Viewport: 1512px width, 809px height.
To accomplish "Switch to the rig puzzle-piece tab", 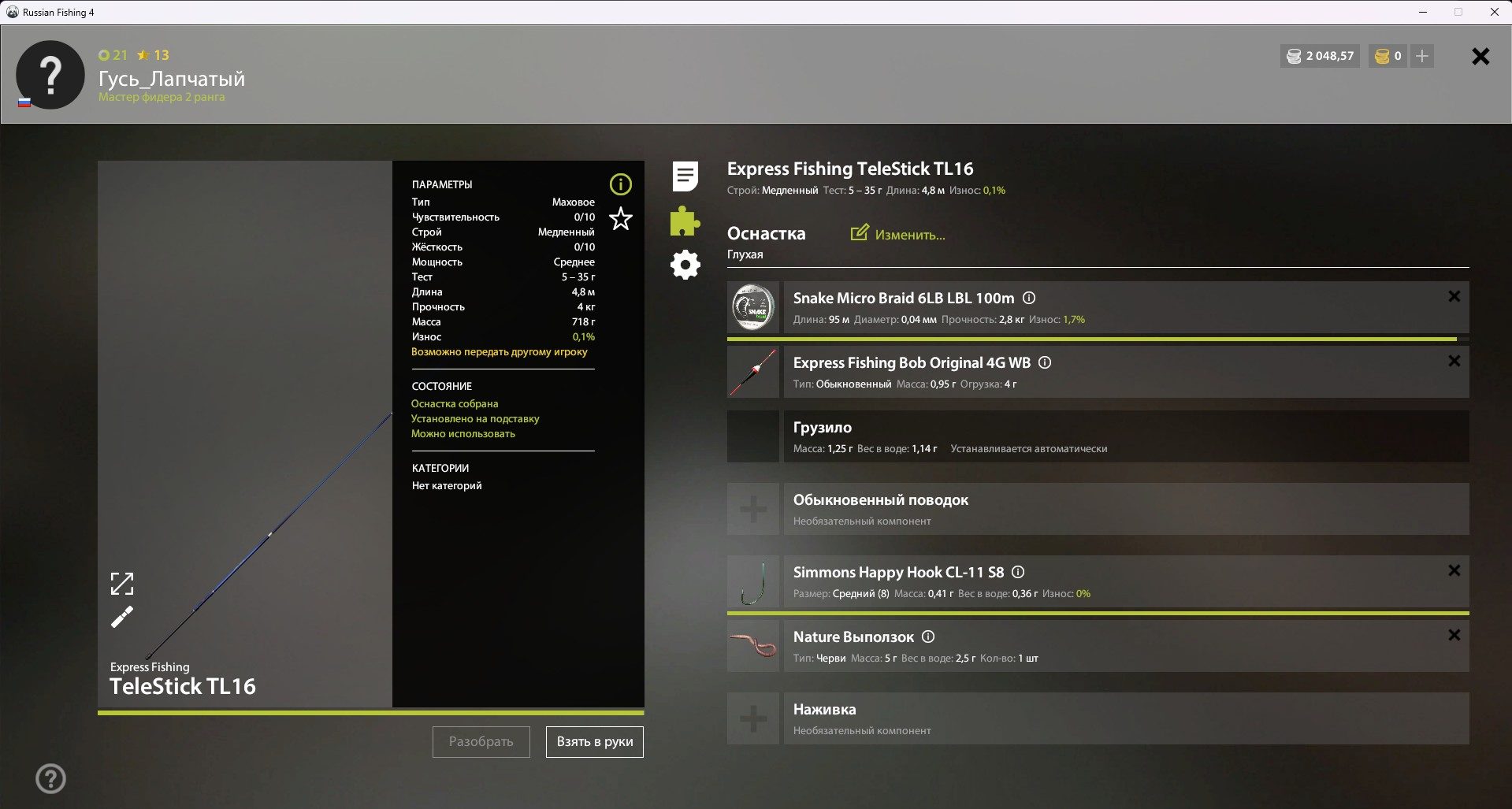I will 685,221.
